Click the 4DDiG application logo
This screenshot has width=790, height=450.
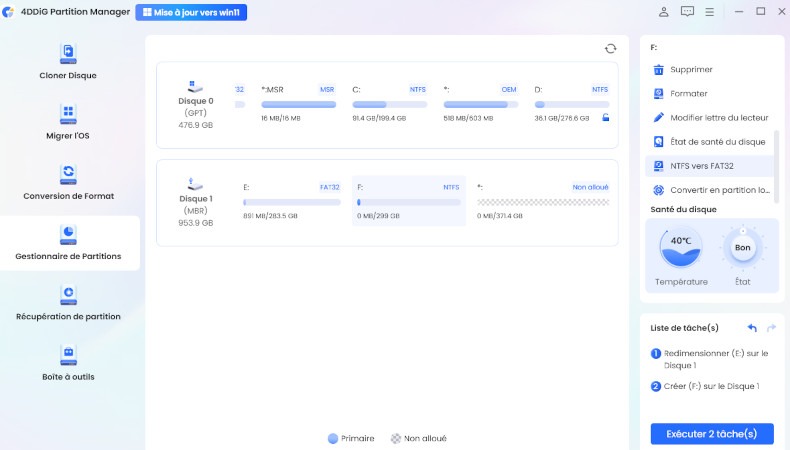[8, 12]
